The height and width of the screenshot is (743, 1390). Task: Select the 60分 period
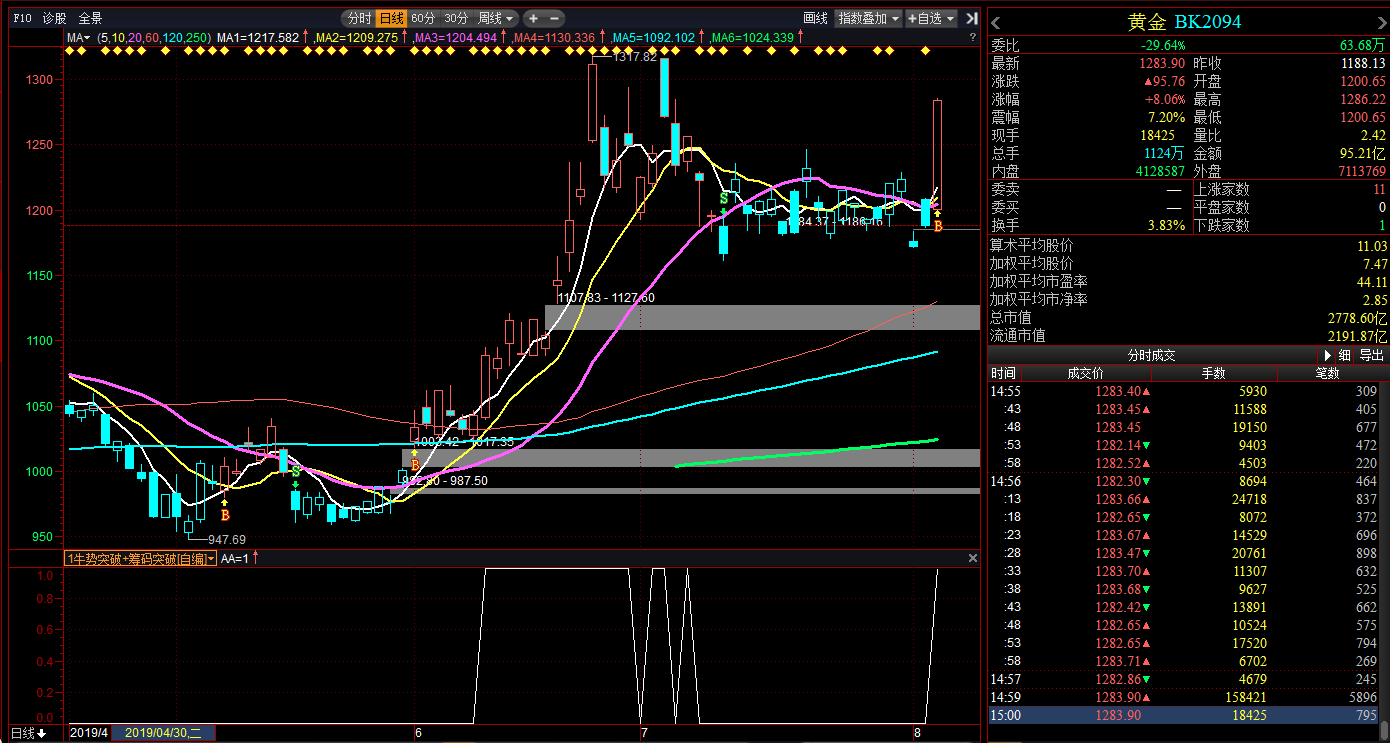tap(423, 18)
